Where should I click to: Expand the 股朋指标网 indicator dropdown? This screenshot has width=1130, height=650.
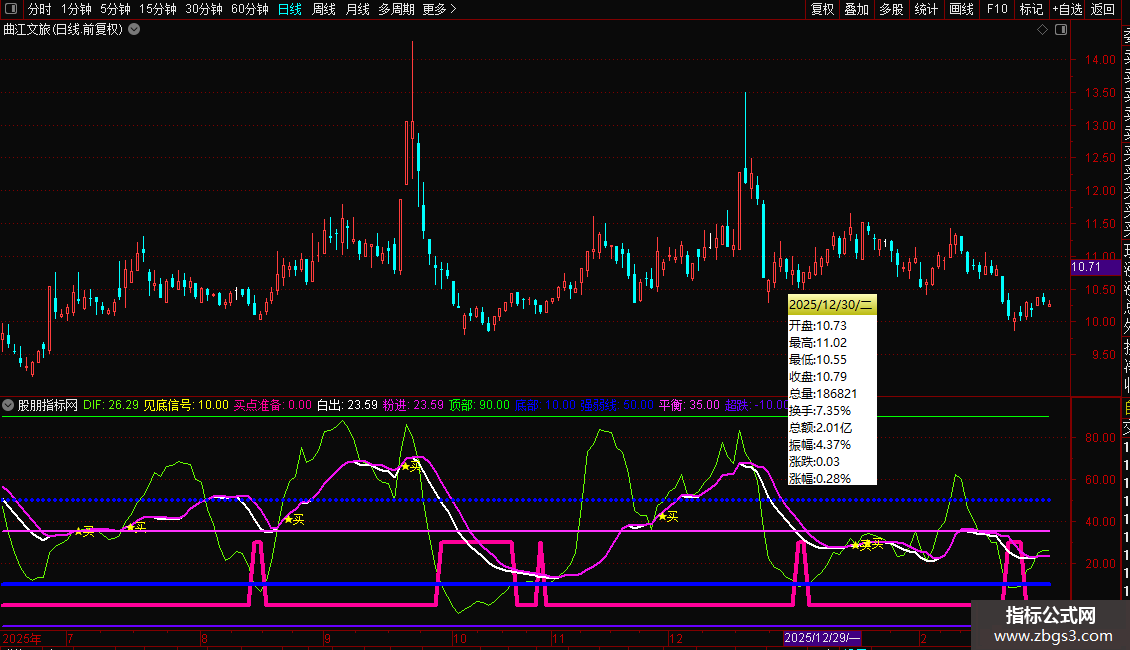(9, 405)
